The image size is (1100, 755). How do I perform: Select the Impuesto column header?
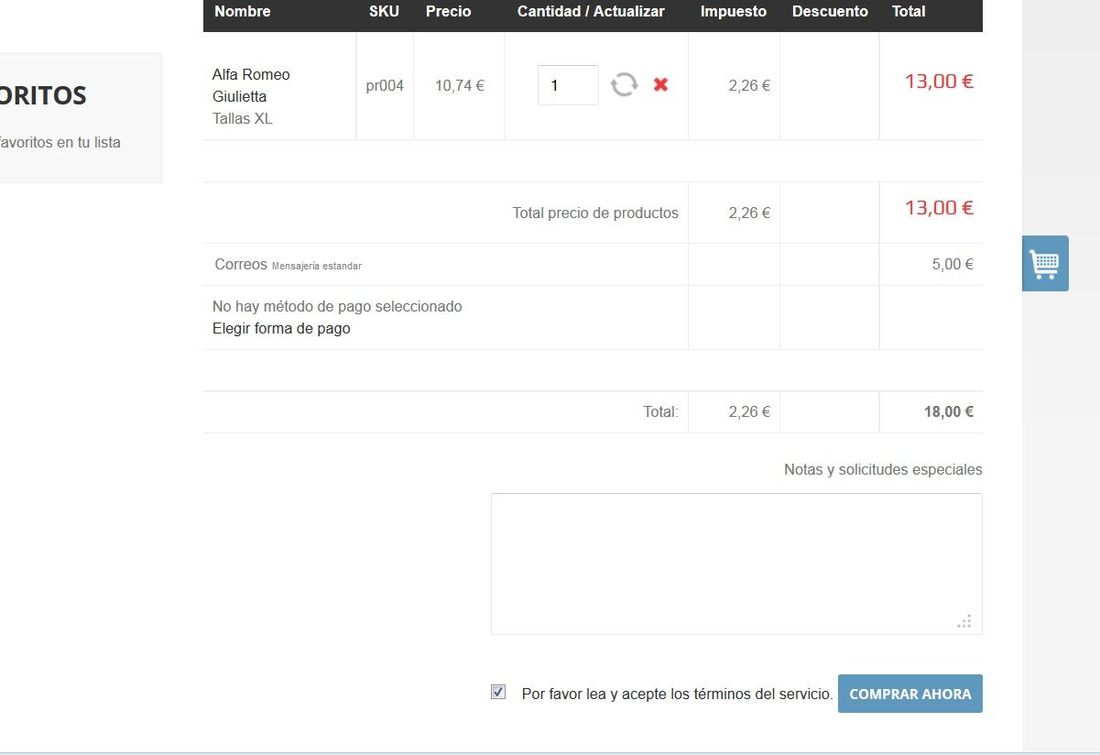[x=733, y=11]
